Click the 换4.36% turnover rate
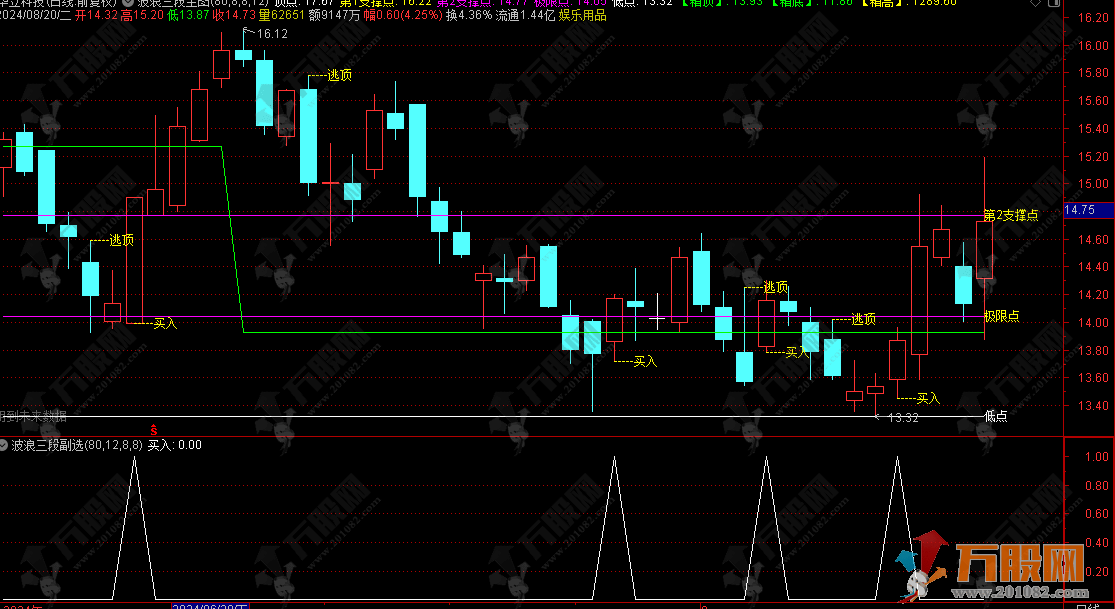Viewport: 1115px width, 609px height. click(x=469, y=15)
